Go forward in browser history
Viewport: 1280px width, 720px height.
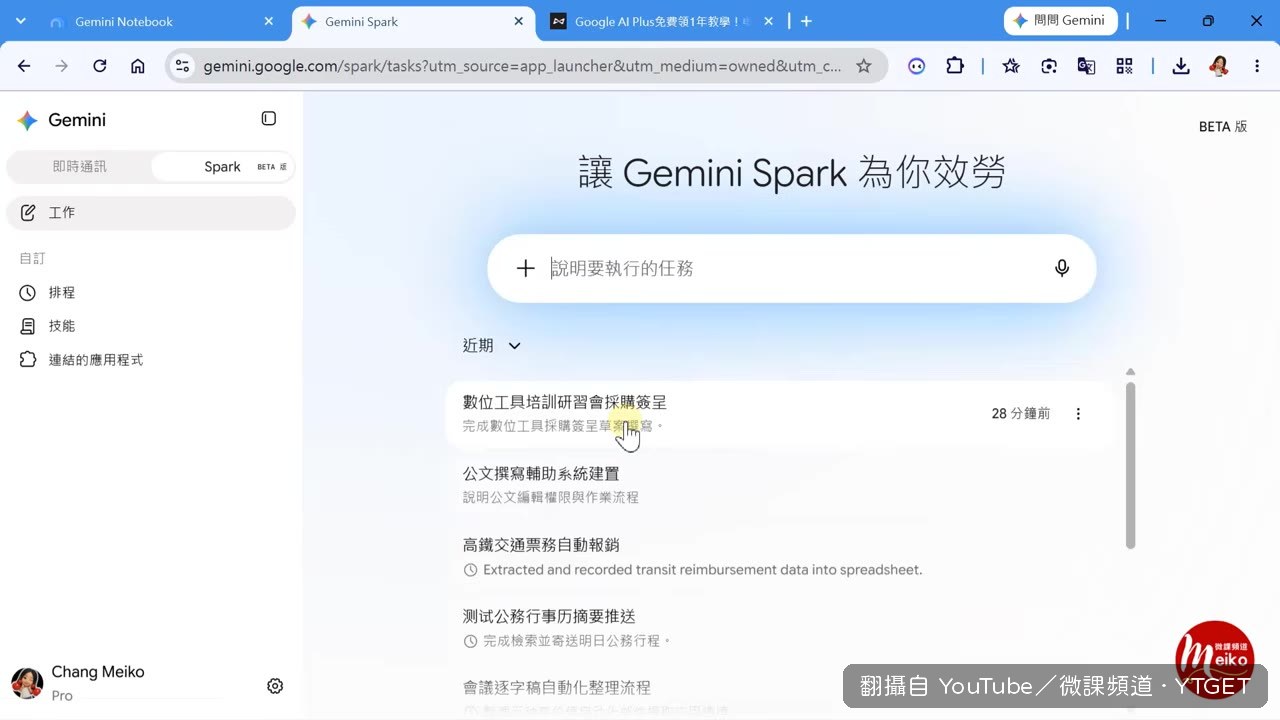pos(62,66)
